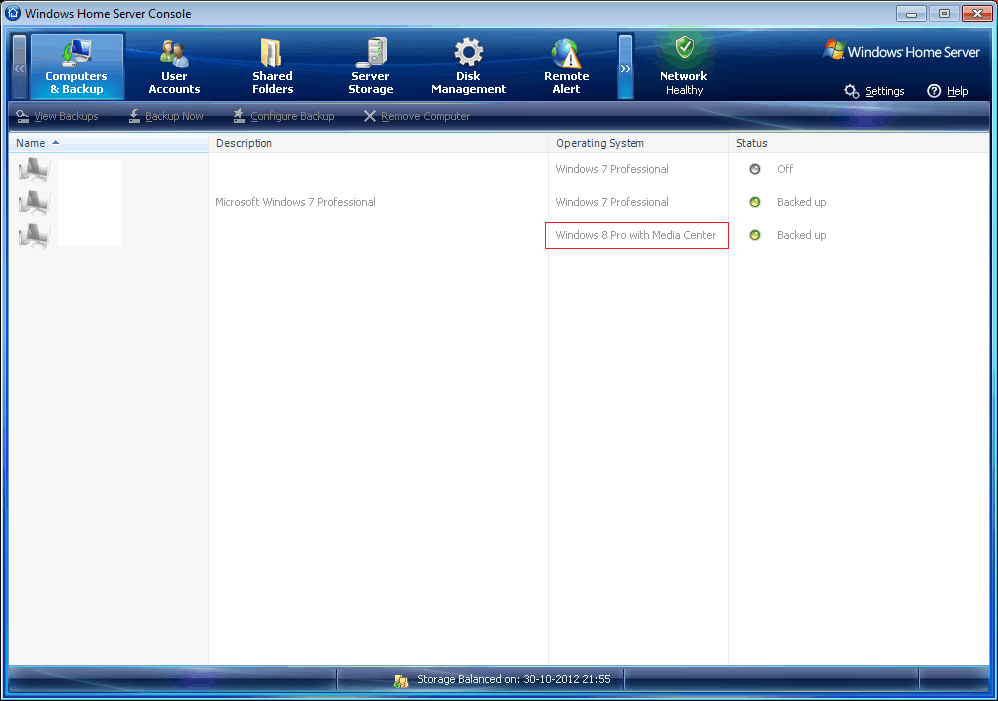The height and width of the screenshot is (701, 998).
Task: Show more tabs with the right double-chevron
Action: pyautogui.click(x=626, y=66)
